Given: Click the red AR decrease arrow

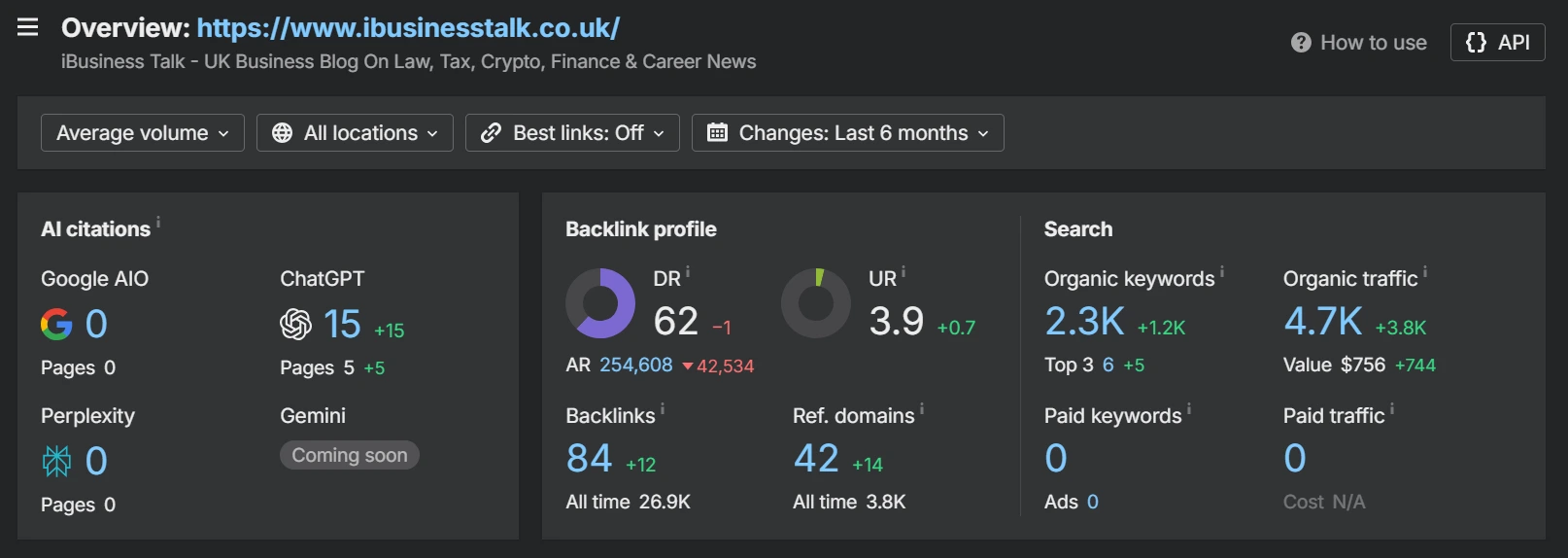Looking at the screenshot, I should click(688, 366).
